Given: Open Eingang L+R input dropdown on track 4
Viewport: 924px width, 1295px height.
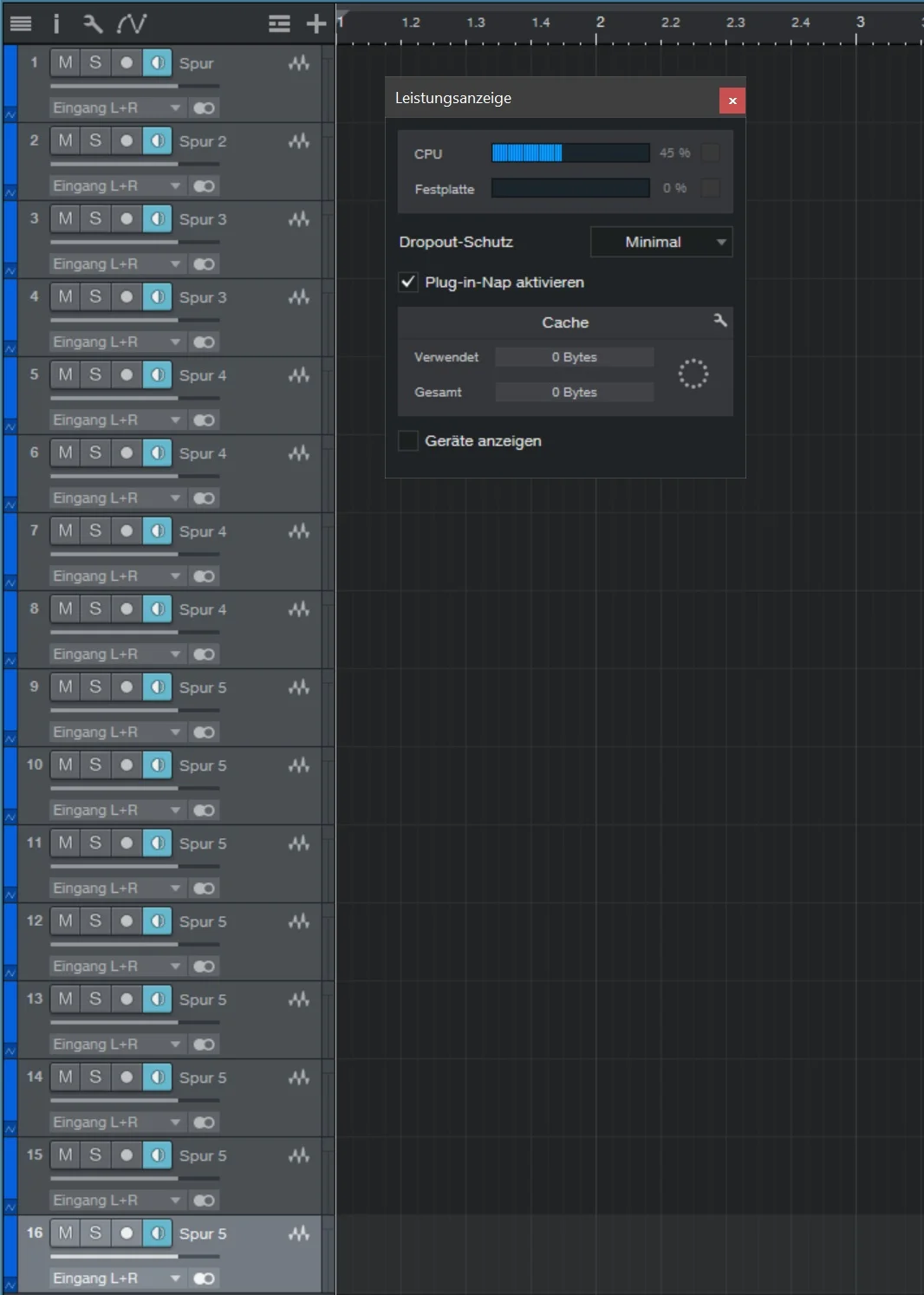Looking at the screenshot, I should 117,342.
